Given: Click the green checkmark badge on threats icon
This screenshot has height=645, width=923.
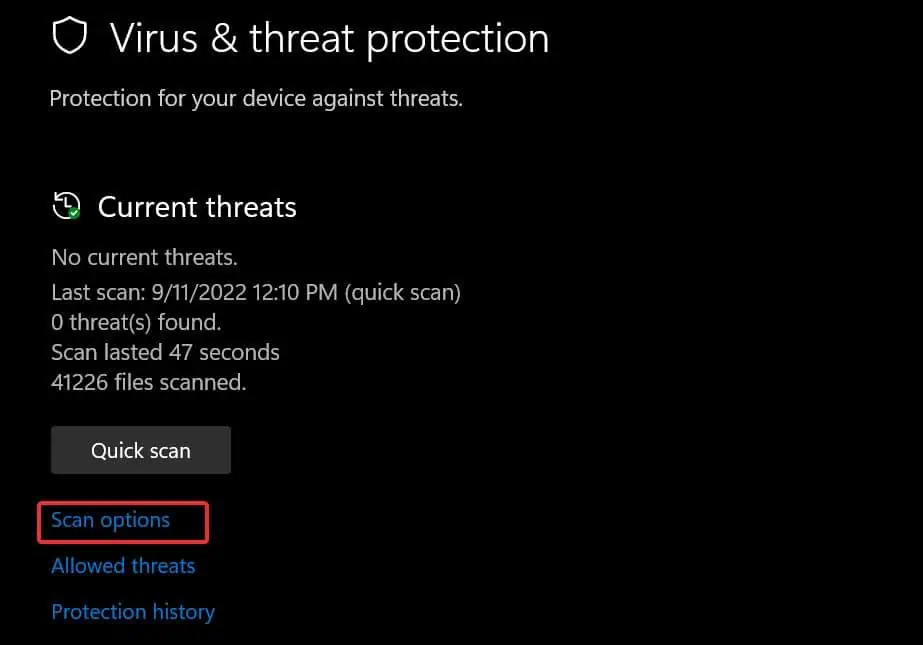Looking at the screenshot, I should click(74, 213).
